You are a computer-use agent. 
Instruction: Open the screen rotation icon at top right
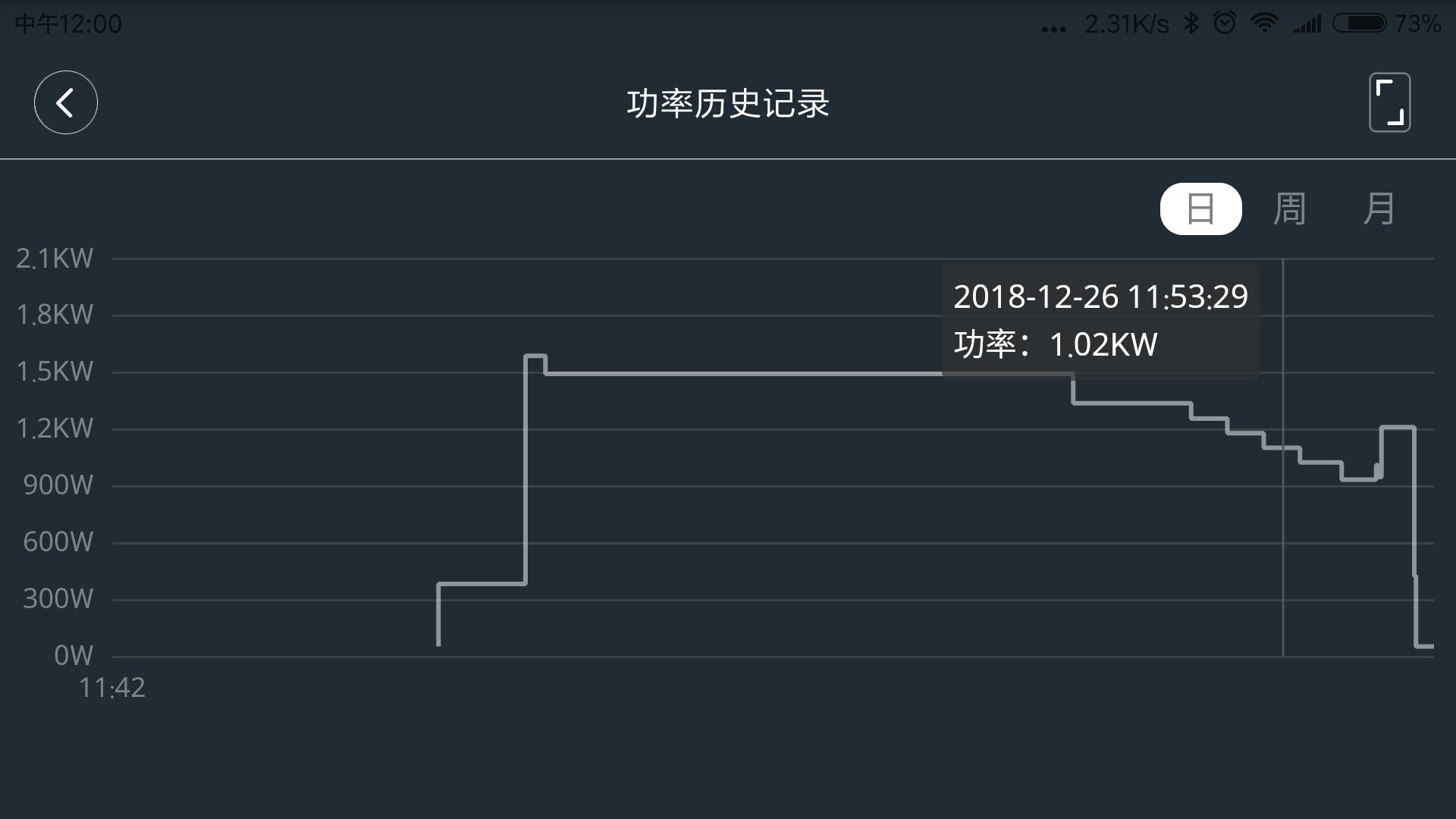(1390, 102)
